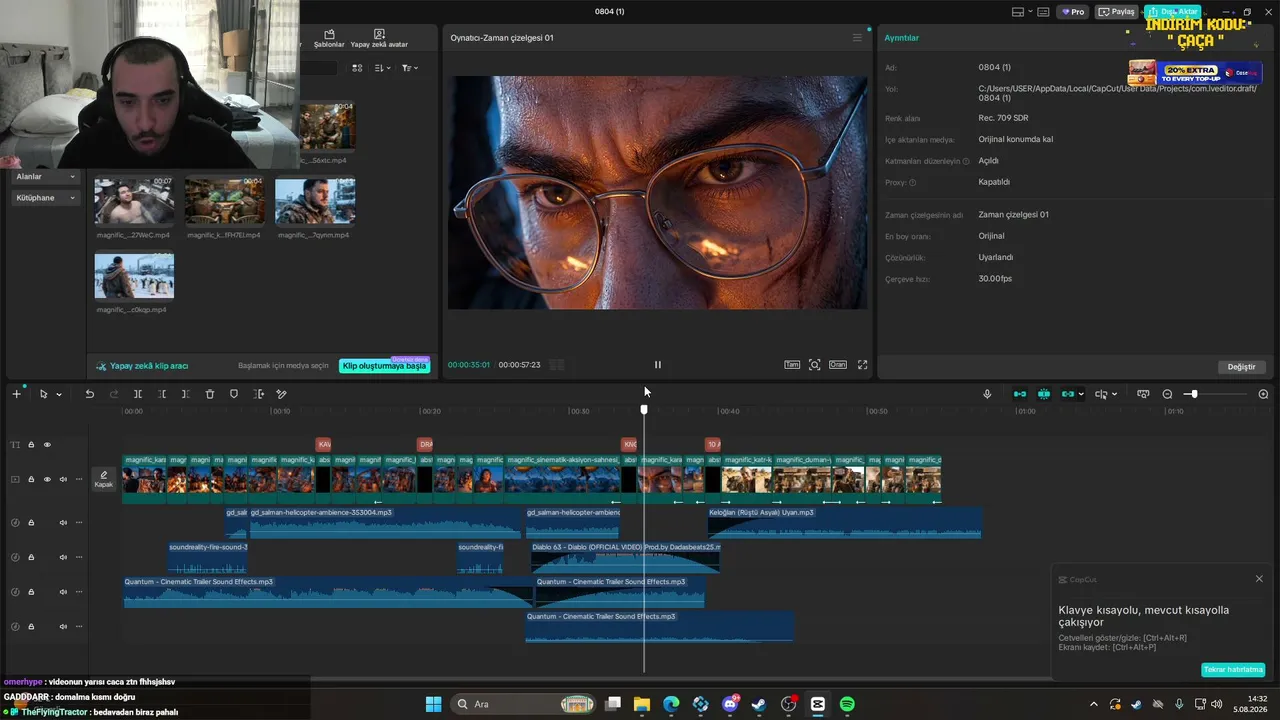Click the Pro upgrade button

1073,12
